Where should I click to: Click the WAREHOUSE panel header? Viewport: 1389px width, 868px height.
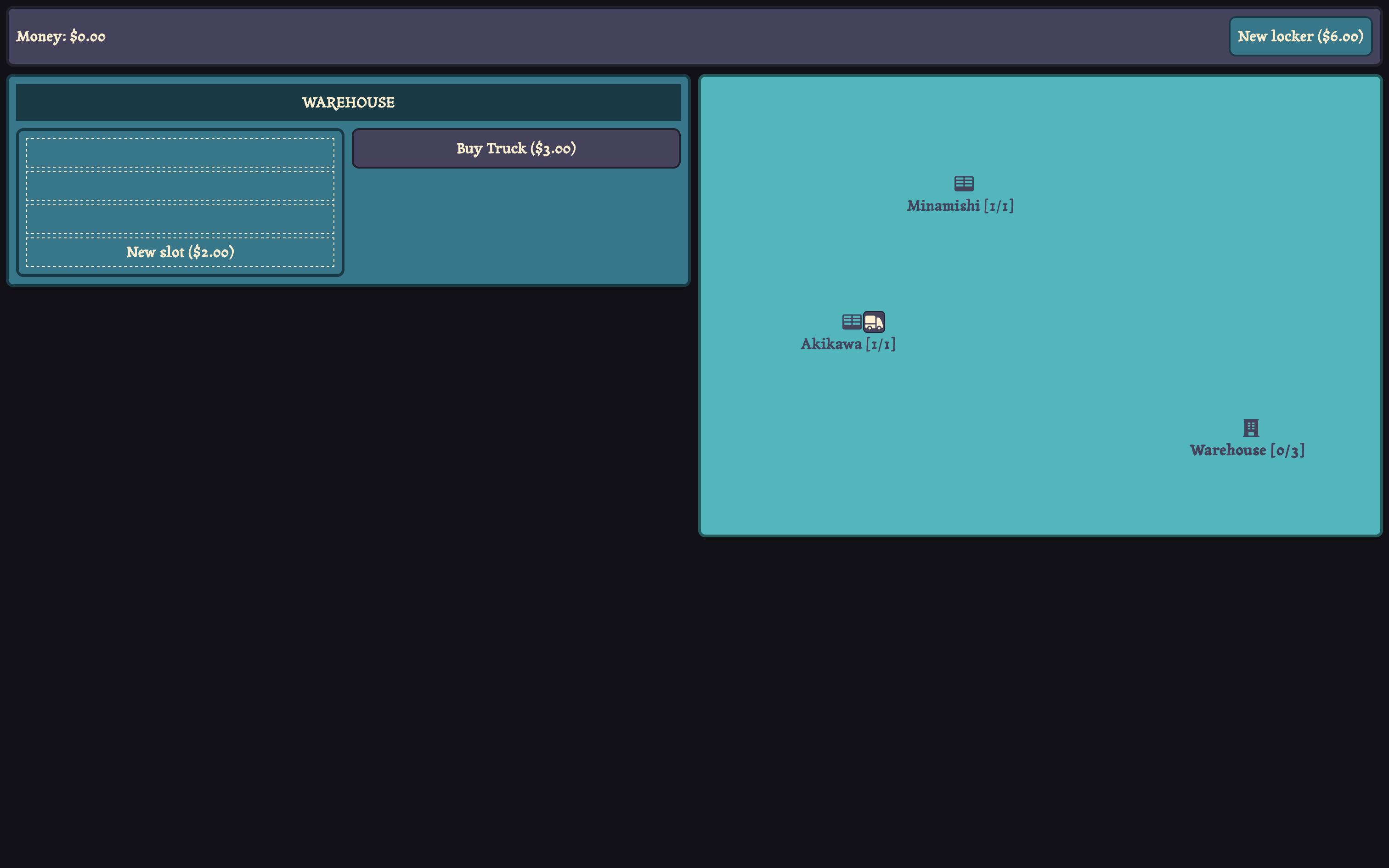pyautogui.click(x=348, y=103)
